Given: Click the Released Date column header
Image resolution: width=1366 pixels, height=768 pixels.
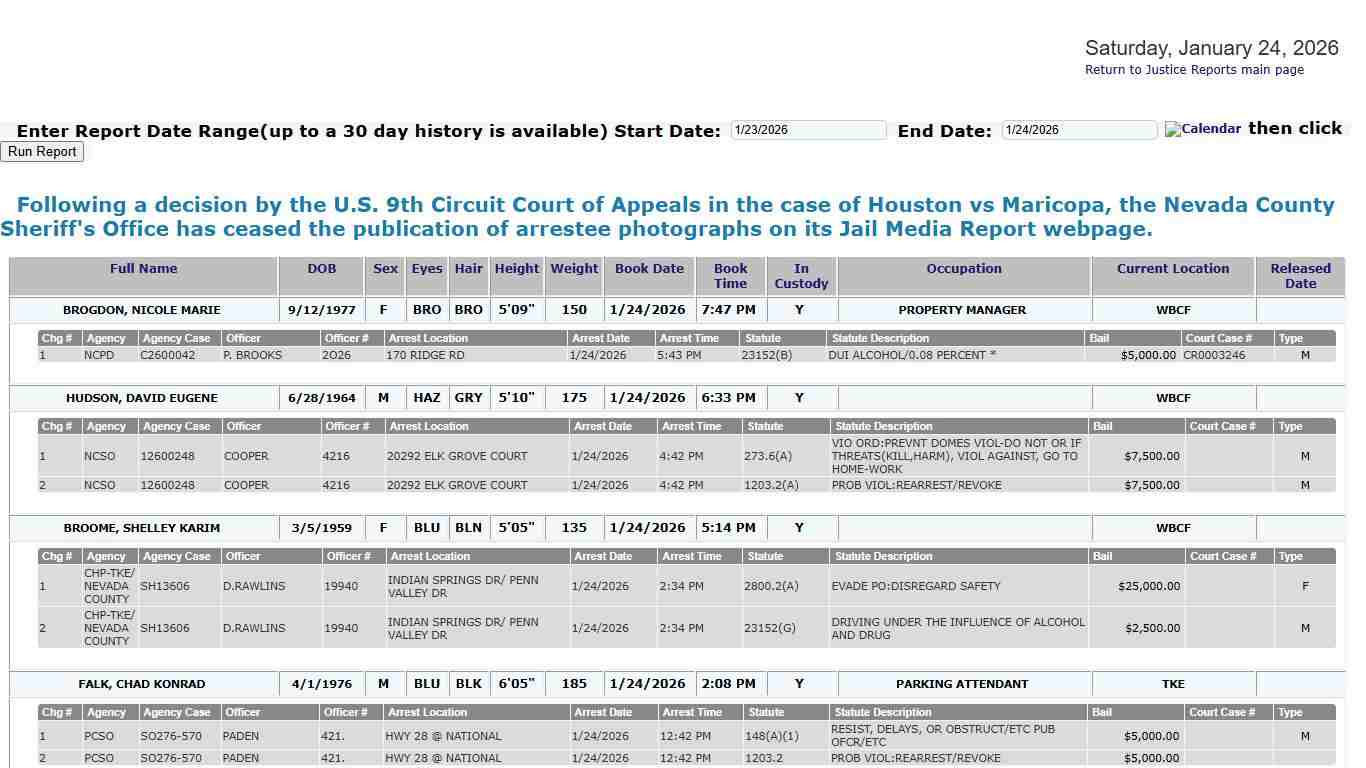Looking at the screenshot, I should [1299, 275].
